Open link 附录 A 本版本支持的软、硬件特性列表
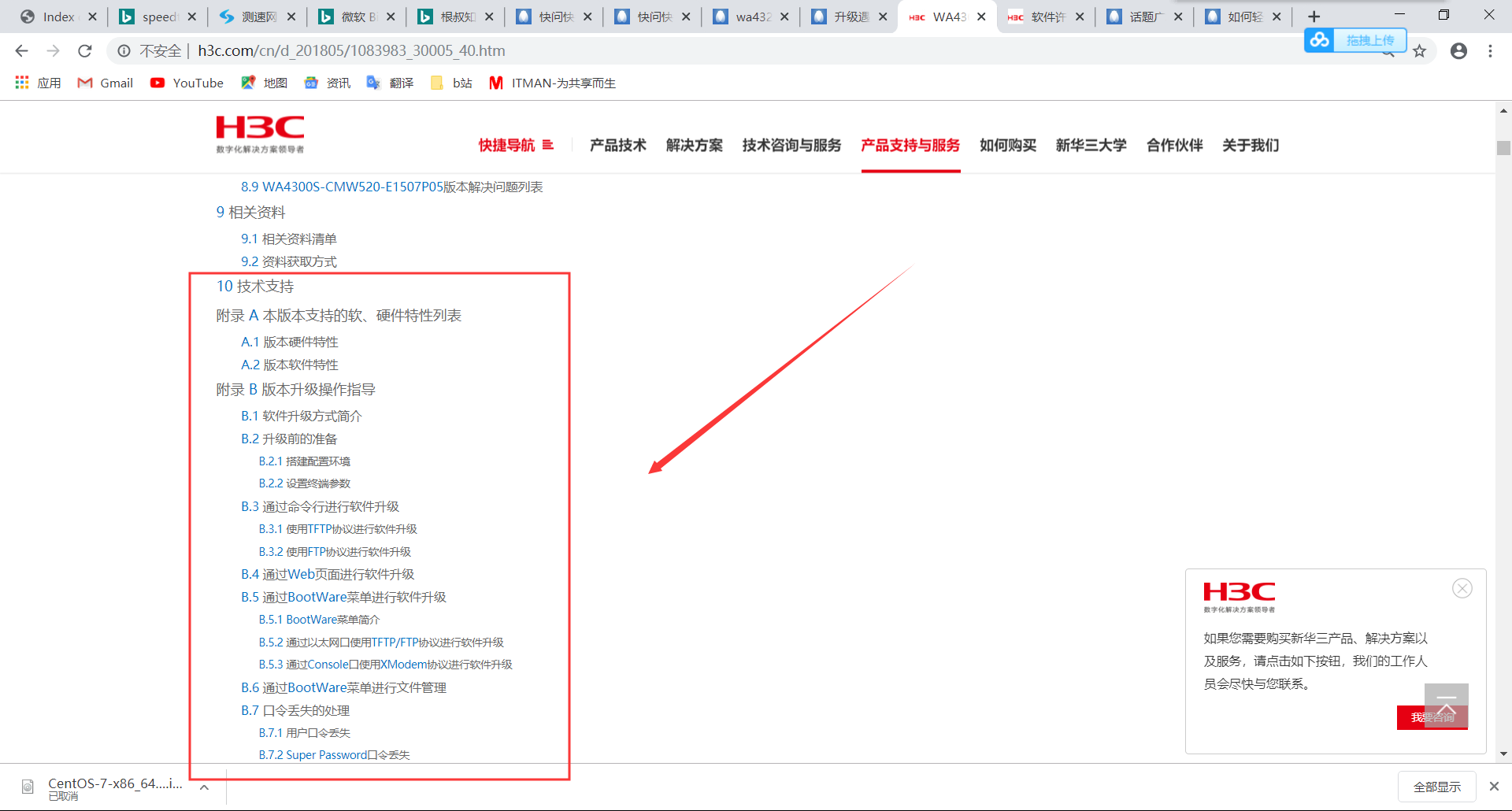The width and height of the screenshot is (1512, 811). coord(339,316)
